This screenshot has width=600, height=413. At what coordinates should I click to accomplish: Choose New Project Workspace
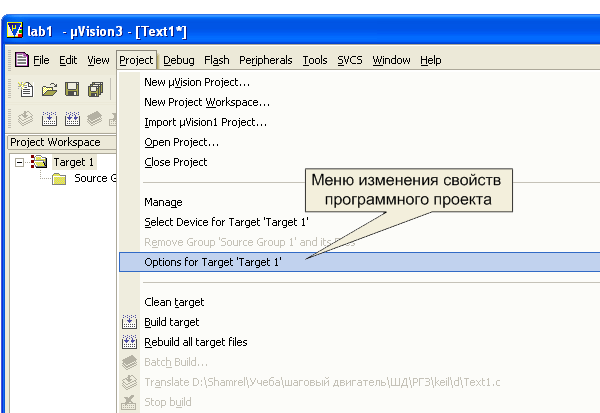360,102
